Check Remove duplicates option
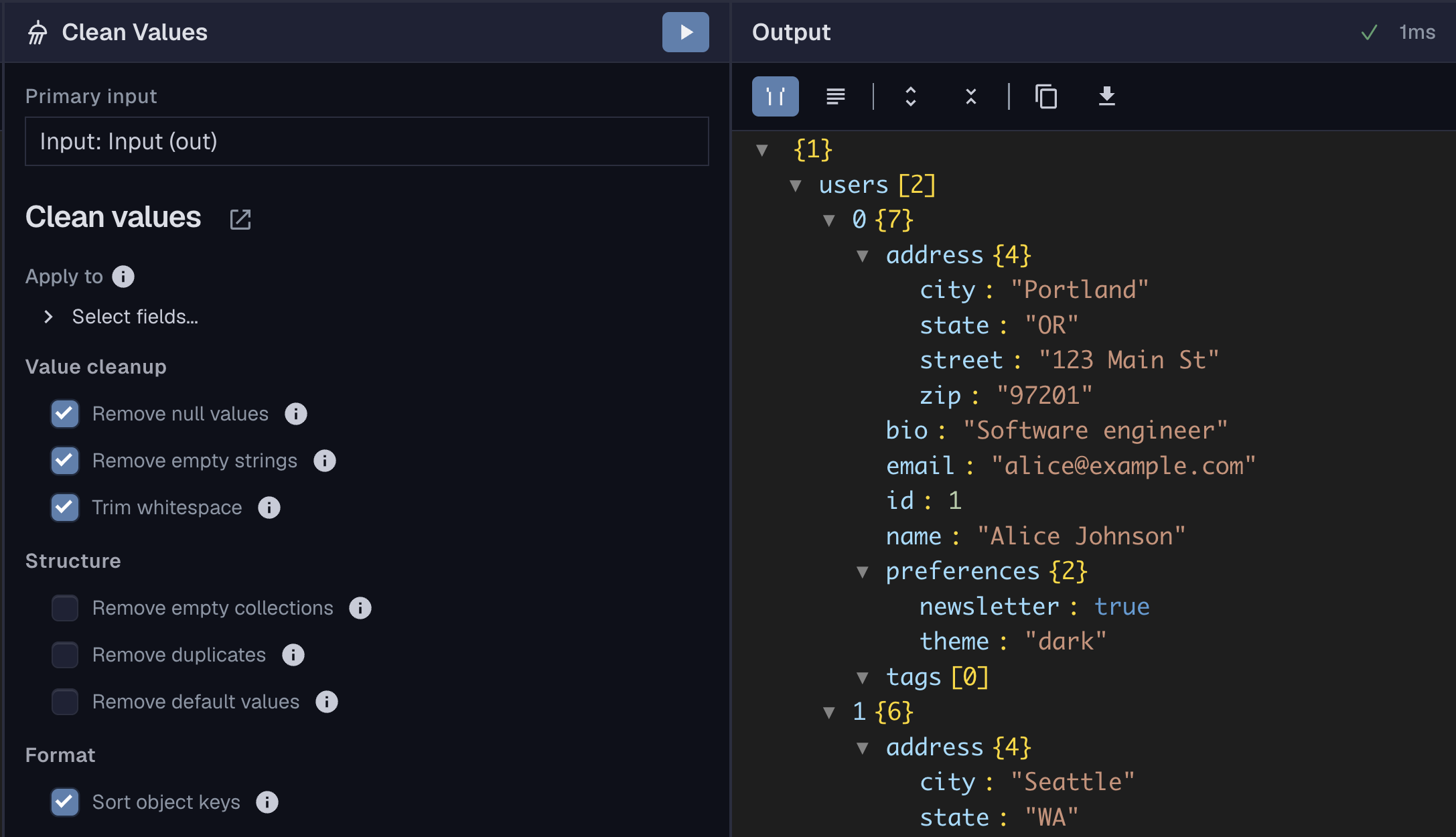The image size is (1456, 837). point(65,655)
